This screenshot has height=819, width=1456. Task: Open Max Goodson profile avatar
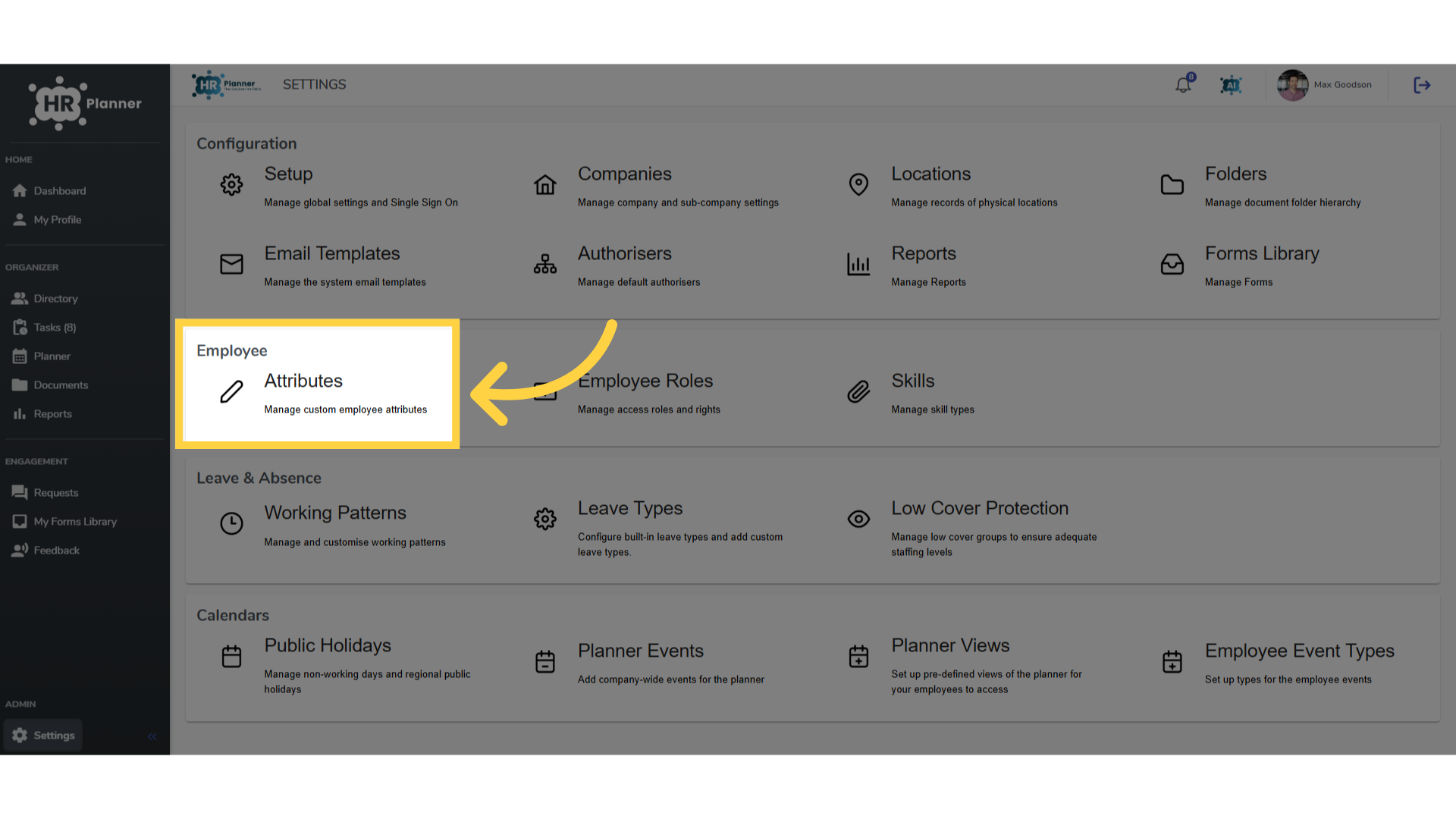click(1292, 85)
